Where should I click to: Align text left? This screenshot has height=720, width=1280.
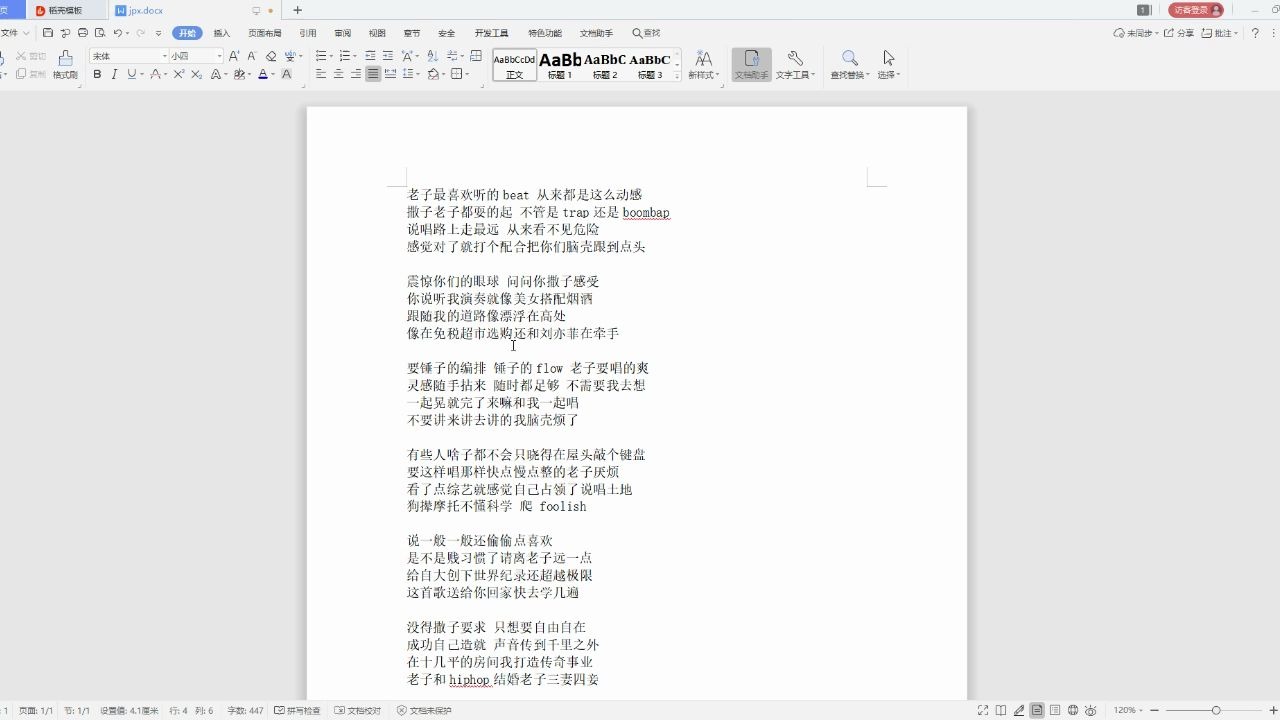(321, 74)
